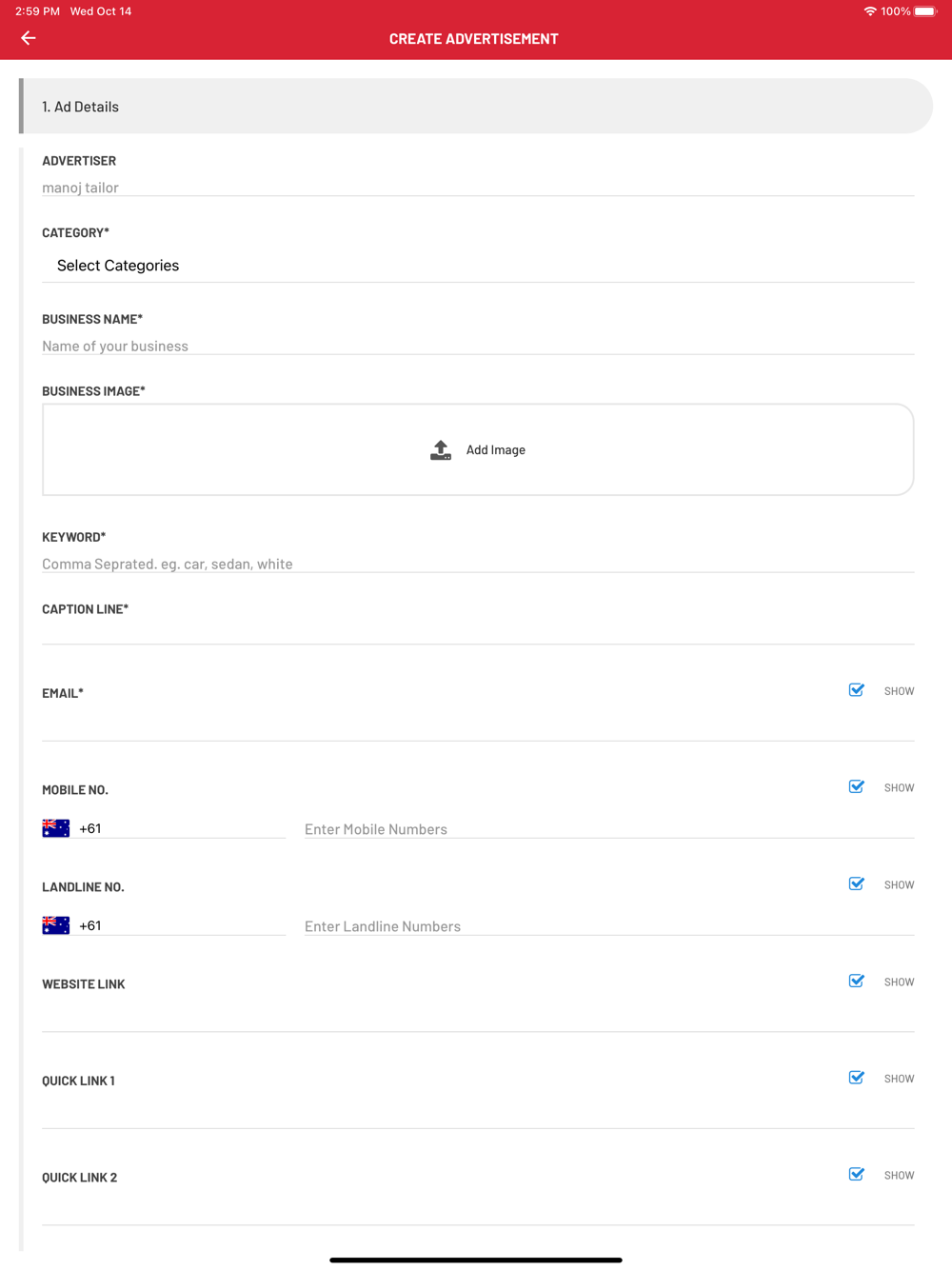The height and width of the screenshot is (1270, 952).
Task: Toggle the Website Link show checkbox
Action: pos(857,981)
